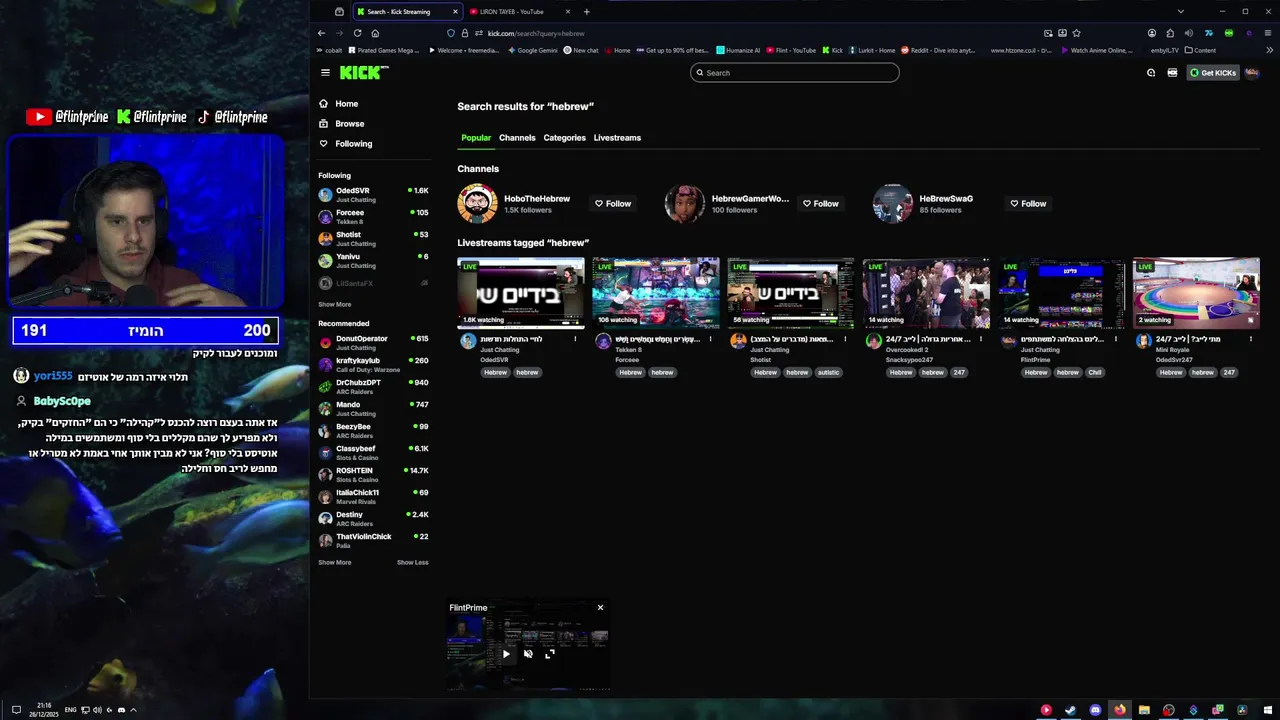The height and width of the screenshot is (720, 1280).
Task: Click the KICK logo
Action: click(x=364, y=72)
